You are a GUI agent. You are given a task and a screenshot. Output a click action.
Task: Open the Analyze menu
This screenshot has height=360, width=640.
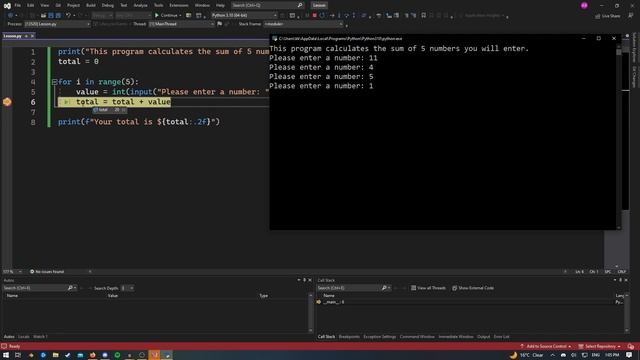[140, 5]
